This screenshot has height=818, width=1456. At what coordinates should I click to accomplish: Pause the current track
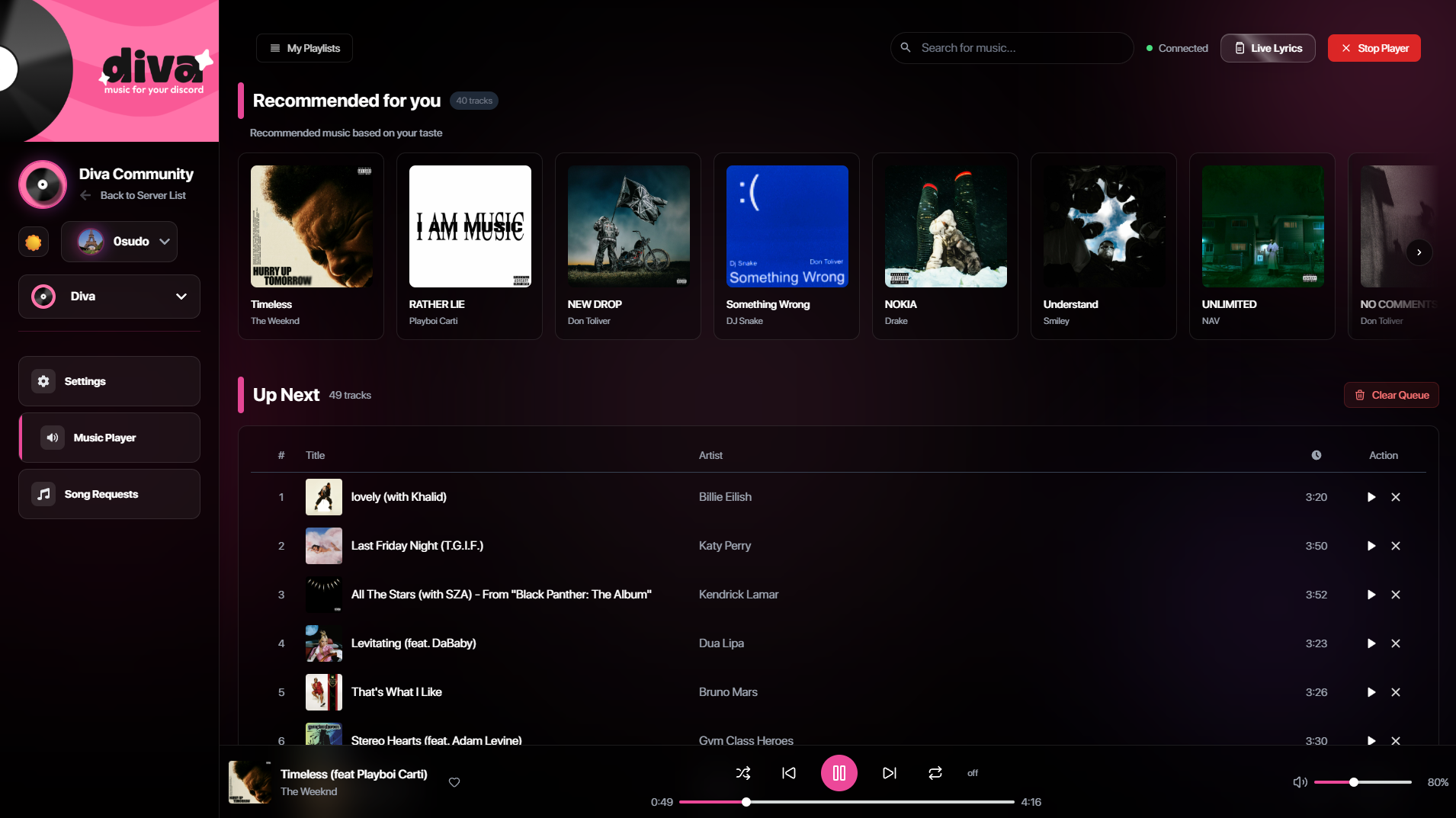[839, 772]
